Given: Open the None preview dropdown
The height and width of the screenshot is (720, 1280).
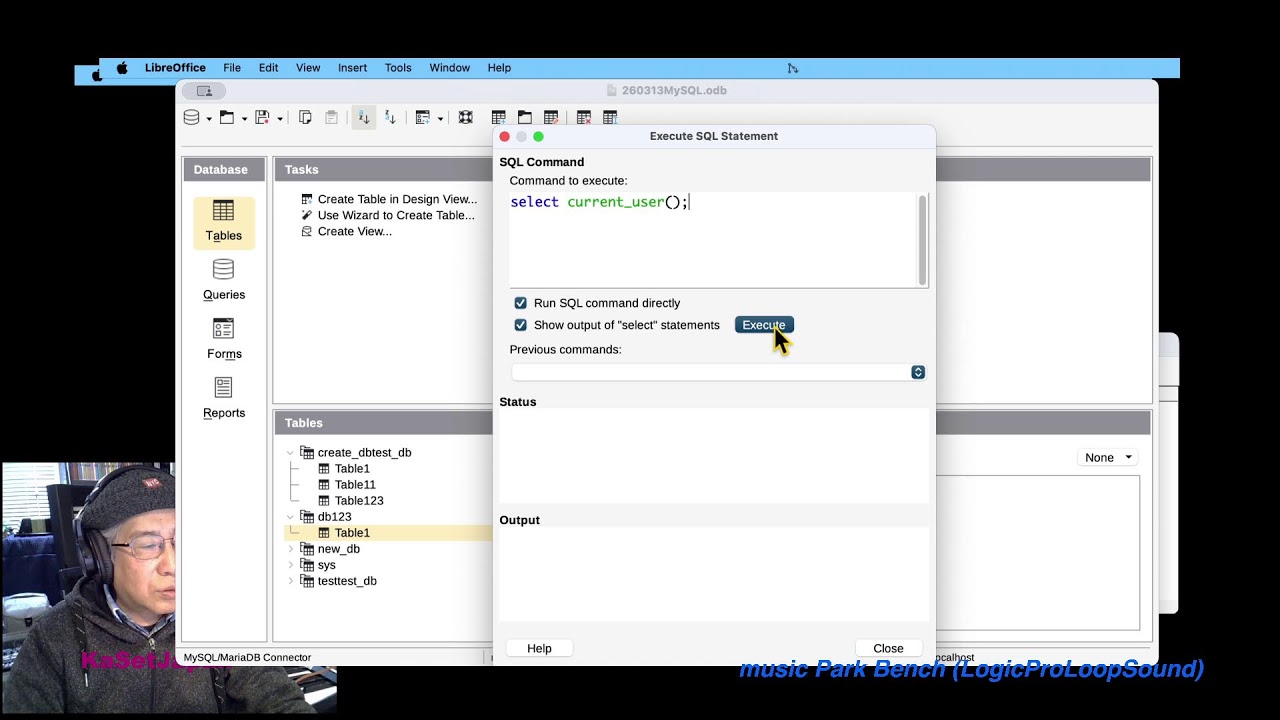Looking at the screenshot, I should point(1109,457).
